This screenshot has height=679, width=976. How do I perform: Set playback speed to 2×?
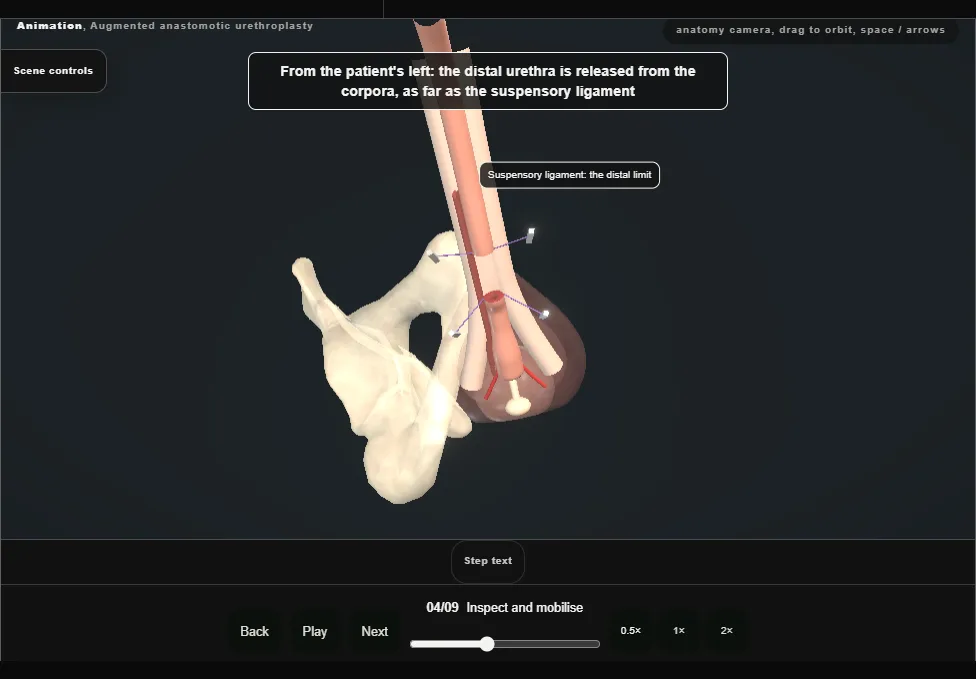coord(726,631)
